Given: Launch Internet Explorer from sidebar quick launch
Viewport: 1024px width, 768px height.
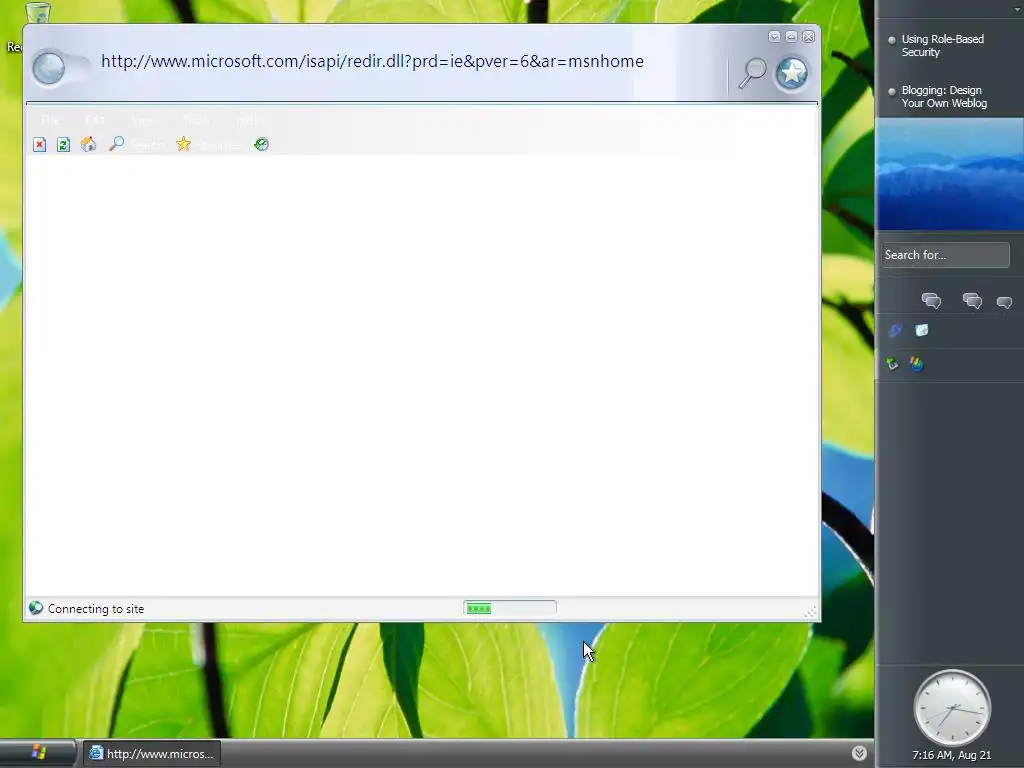Looking at the screenshot, I should (895, 330).
